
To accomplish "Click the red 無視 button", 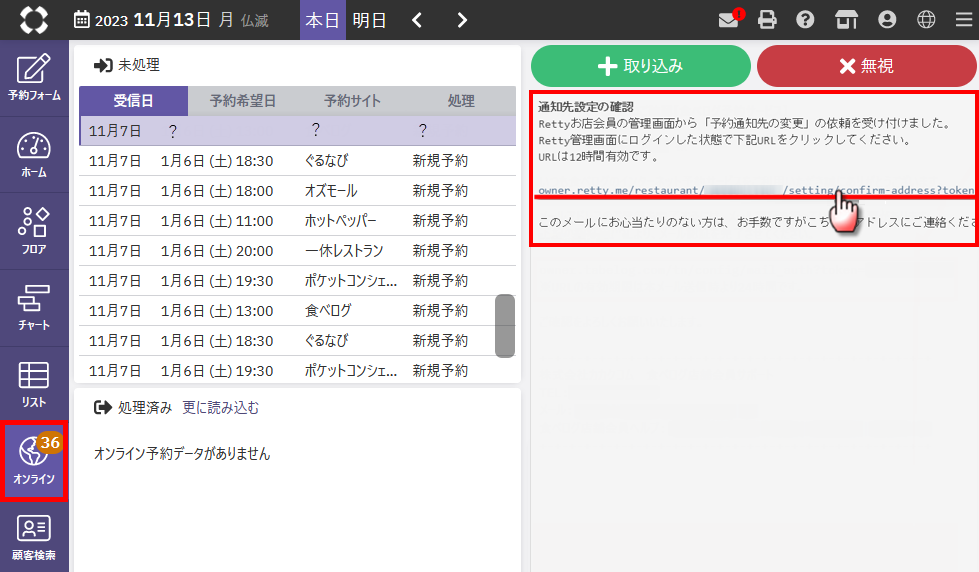I will (866, 66).
